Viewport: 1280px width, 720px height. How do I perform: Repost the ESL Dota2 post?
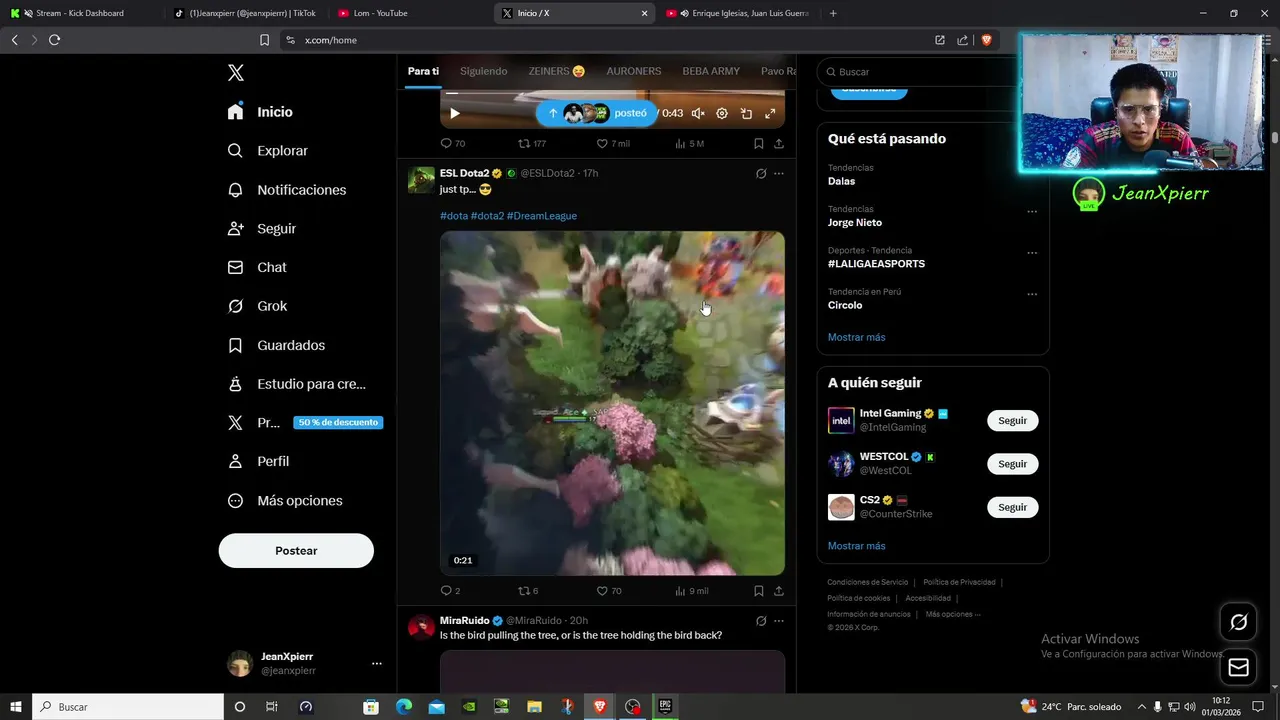tap(527, 591)
